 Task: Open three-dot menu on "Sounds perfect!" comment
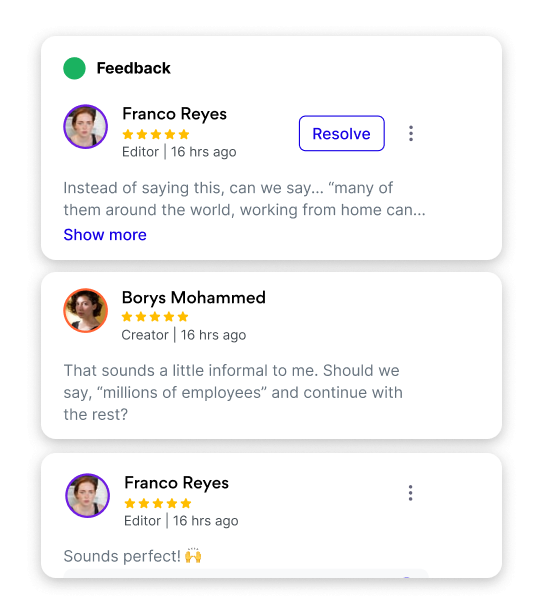[x=410, y=493]
